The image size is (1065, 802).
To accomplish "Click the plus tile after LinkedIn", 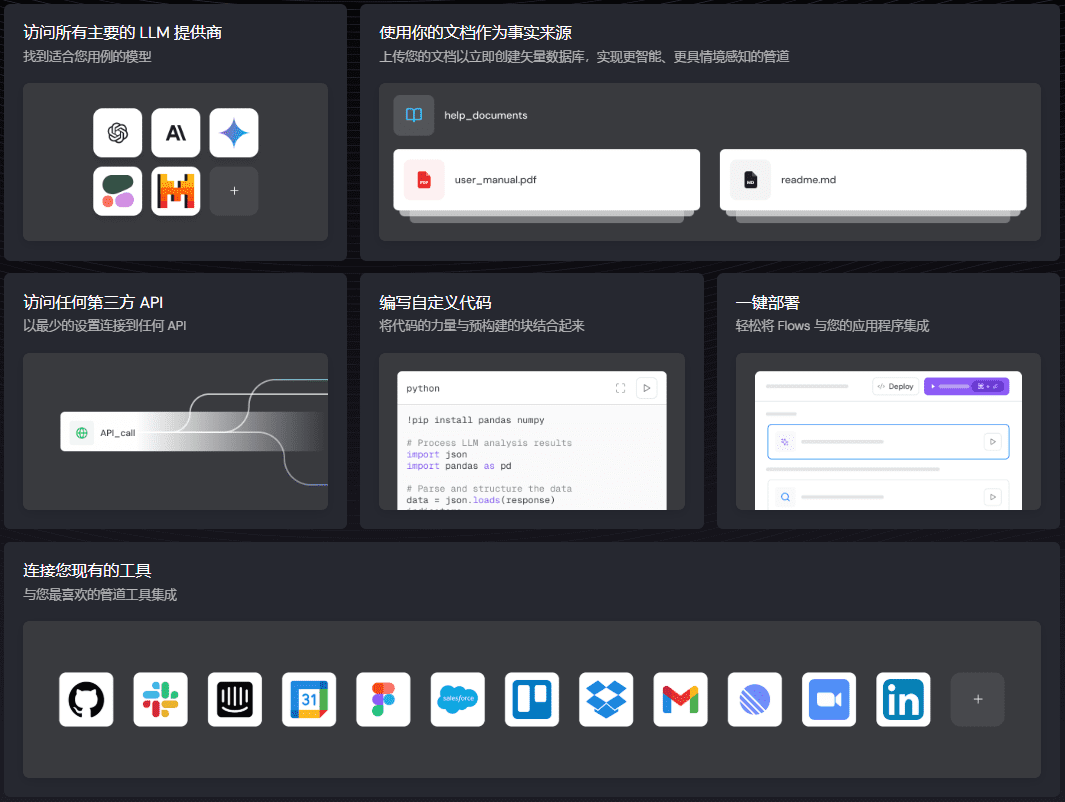I will click(x=977, y=699).
